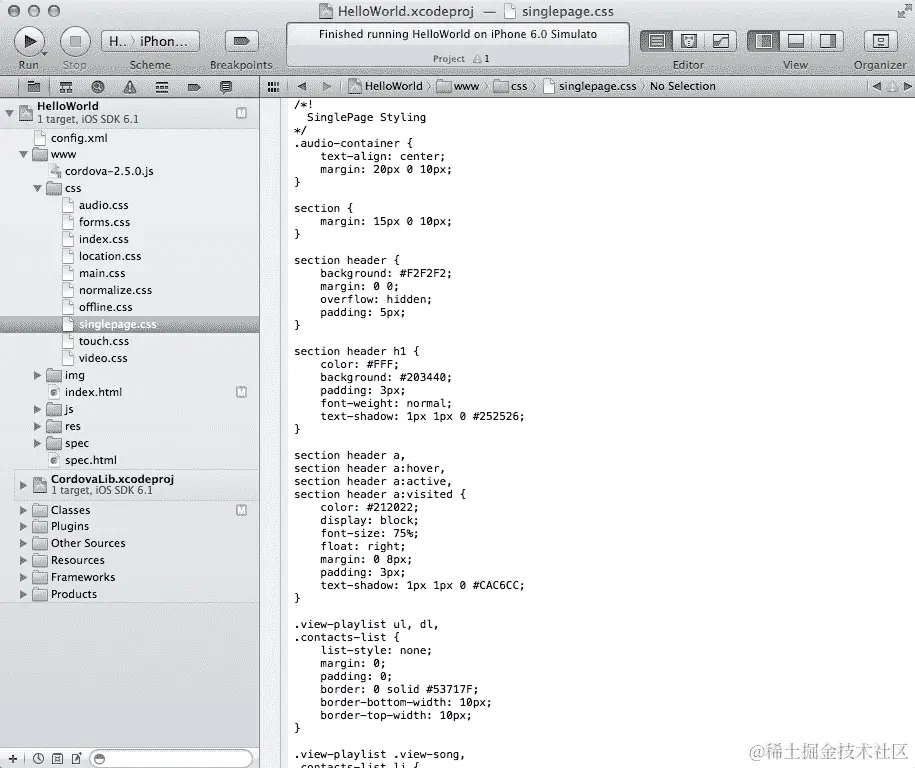The image size is (915, 768).
Task: Open index.css file
Action: (x=103, y=239)
